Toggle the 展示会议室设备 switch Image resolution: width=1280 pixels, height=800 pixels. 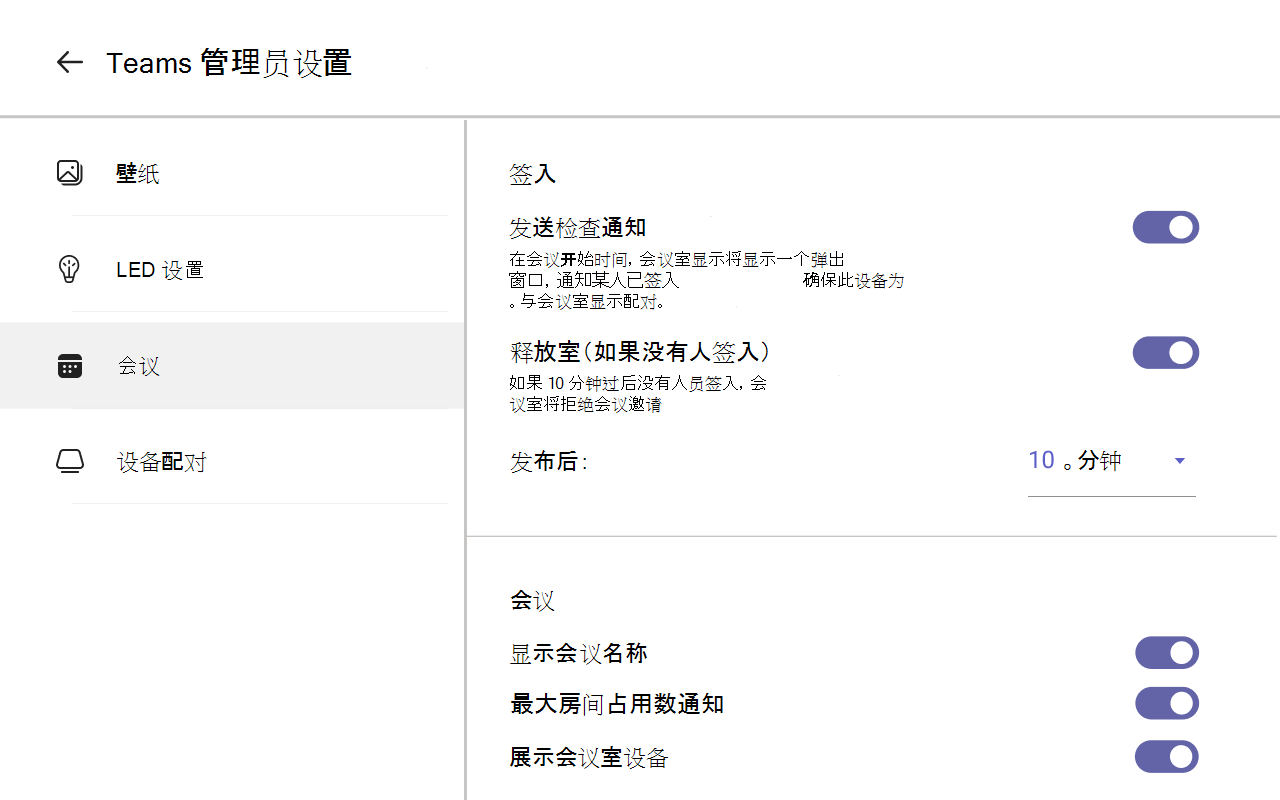1167,757
